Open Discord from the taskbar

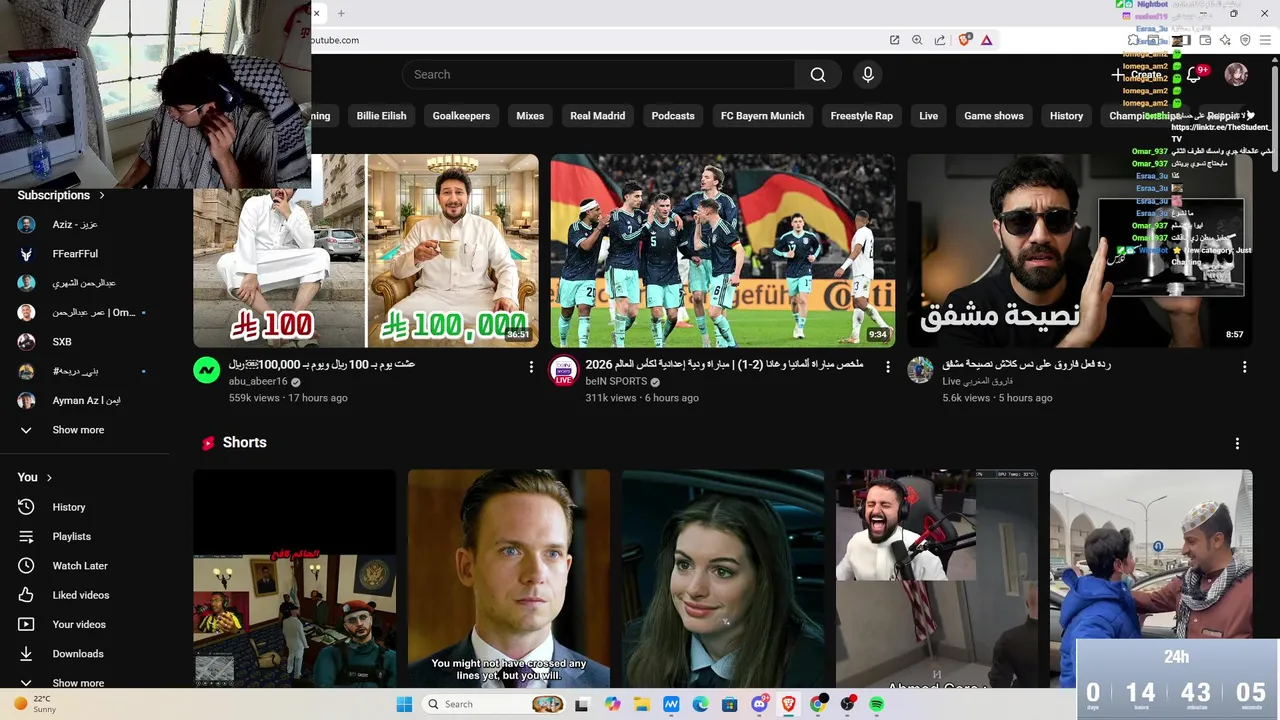pyautogui.click(x=759, y=704)
